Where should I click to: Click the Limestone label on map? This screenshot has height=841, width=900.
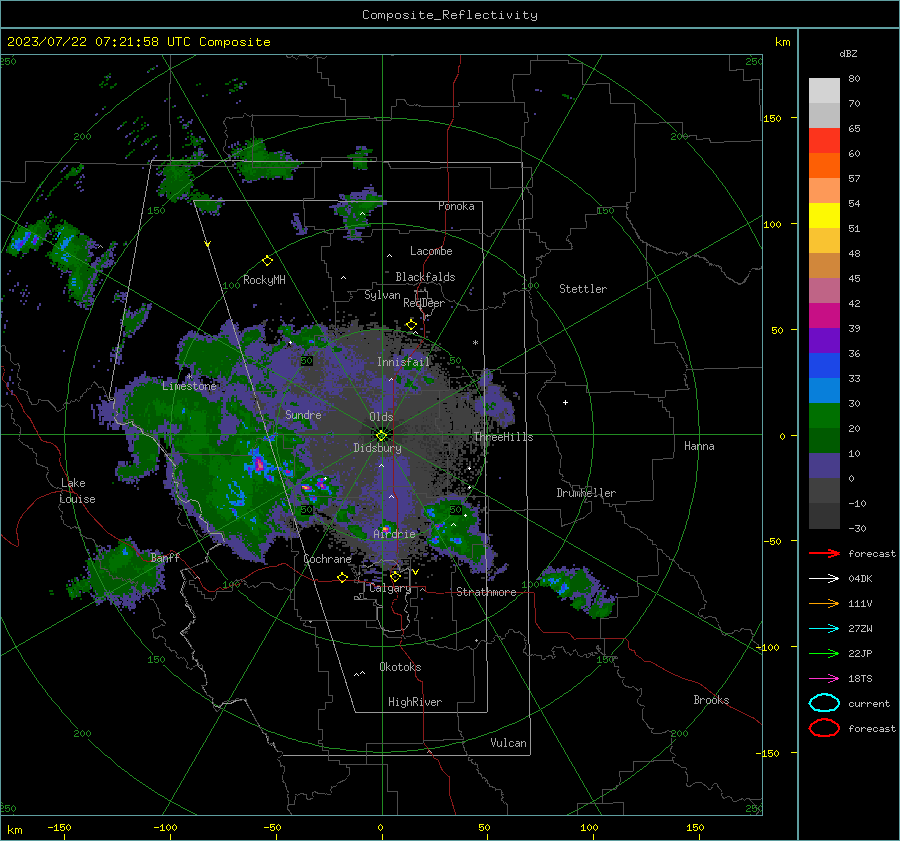click(x=189, y=386)
